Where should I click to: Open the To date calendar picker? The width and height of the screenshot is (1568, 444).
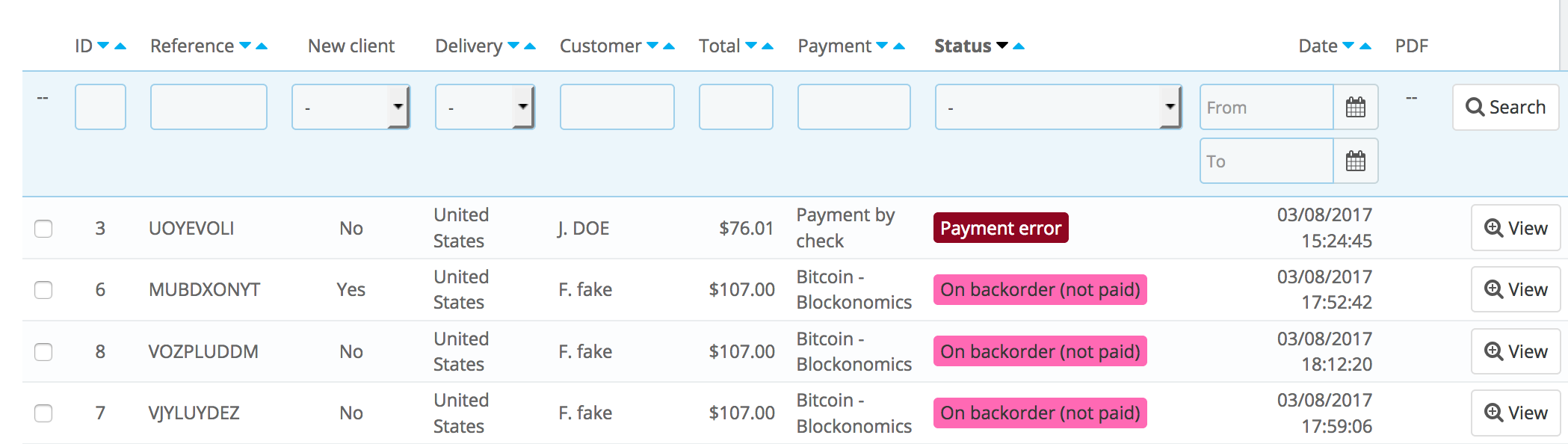pos(1355,161)
